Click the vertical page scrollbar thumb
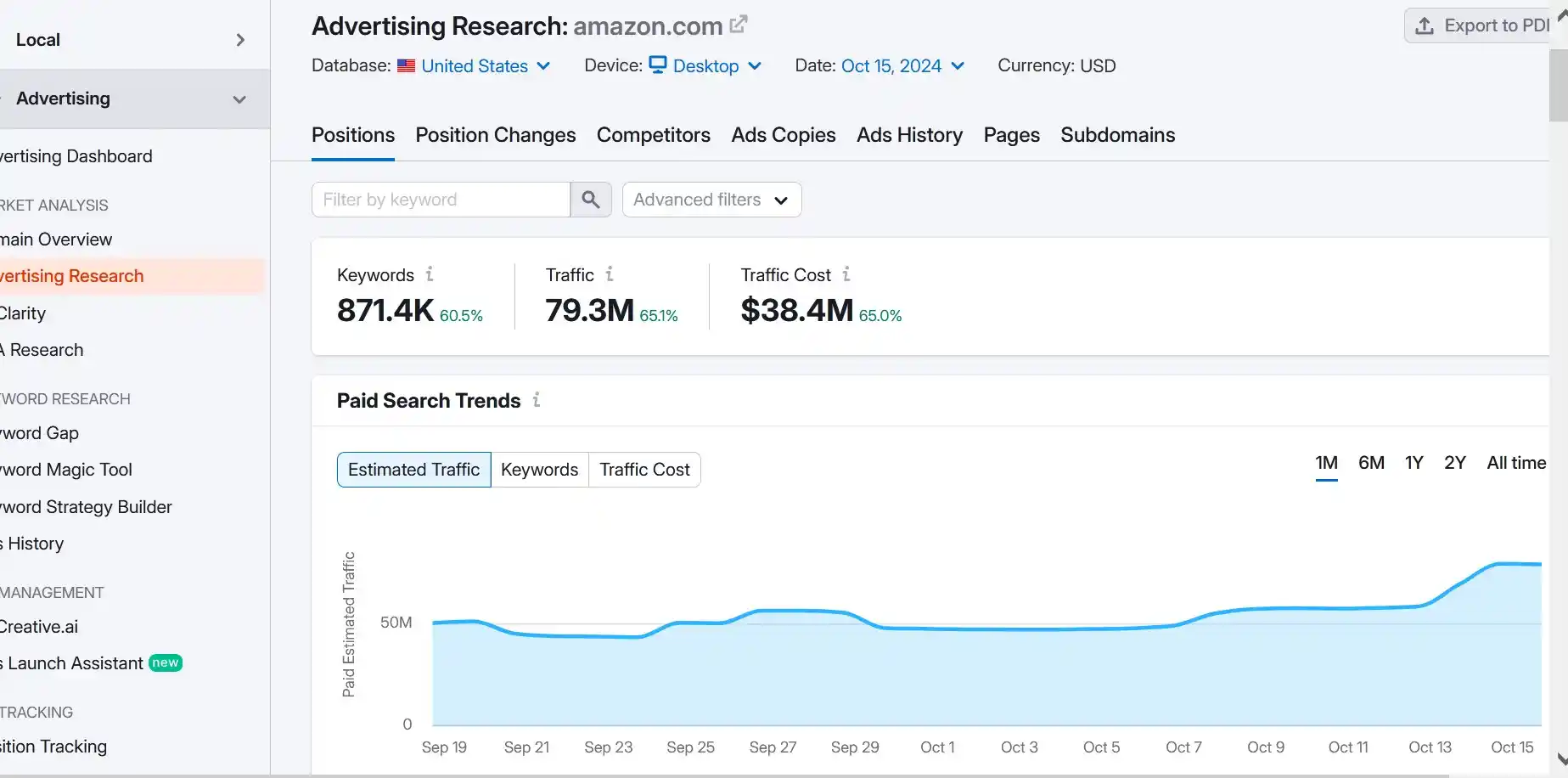 pos(1559,85)
